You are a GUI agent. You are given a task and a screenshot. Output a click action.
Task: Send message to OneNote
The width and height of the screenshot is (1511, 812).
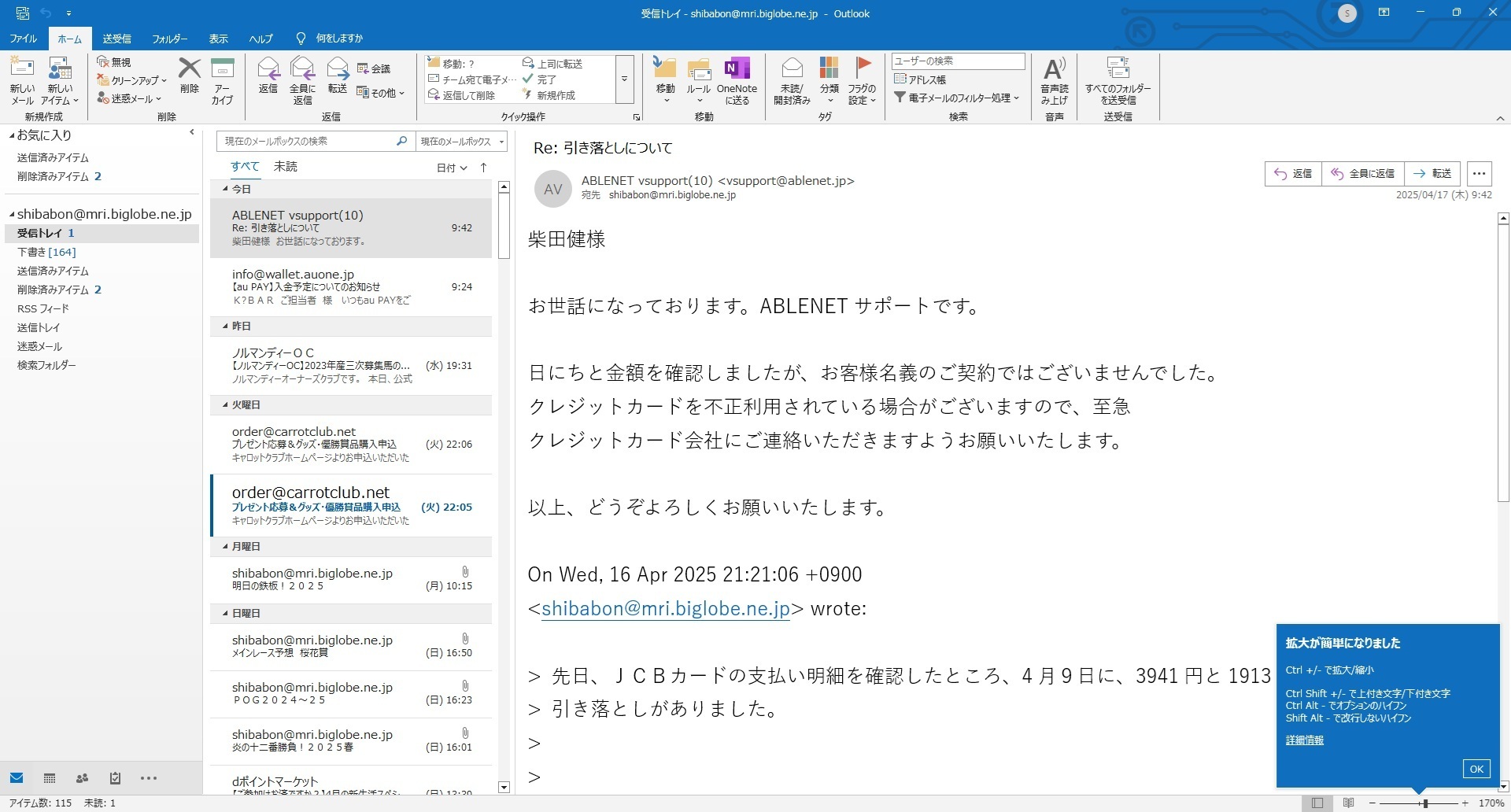click(x=737, y=81)
